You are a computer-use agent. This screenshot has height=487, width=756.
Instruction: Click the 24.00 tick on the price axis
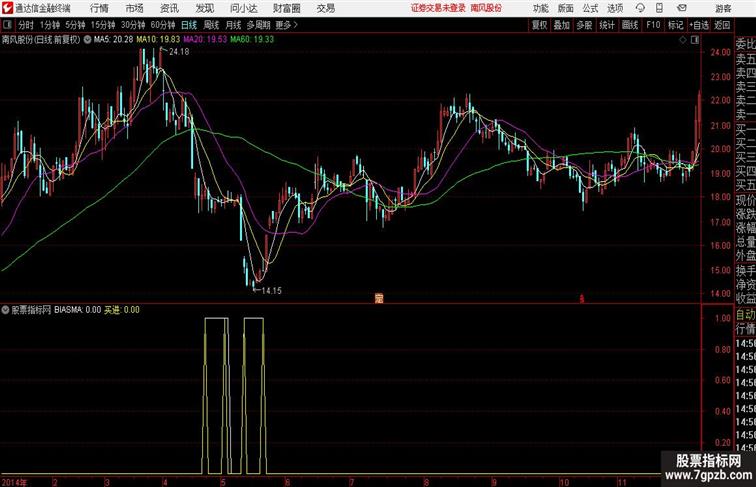[x=720, y=53]
